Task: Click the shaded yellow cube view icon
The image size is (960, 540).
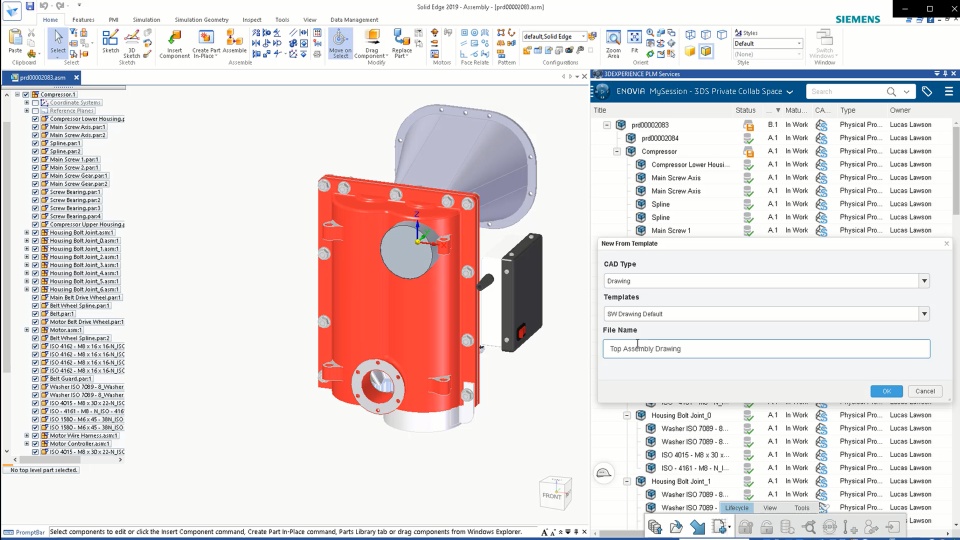Action: click(x=690, y=51)
